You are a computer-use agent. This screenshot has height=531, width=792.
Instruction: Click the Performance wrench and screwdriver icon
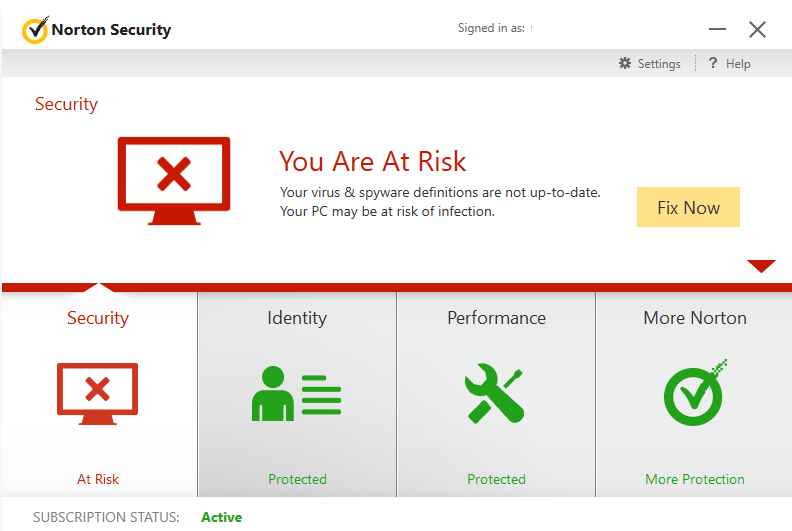coord(495,395)
